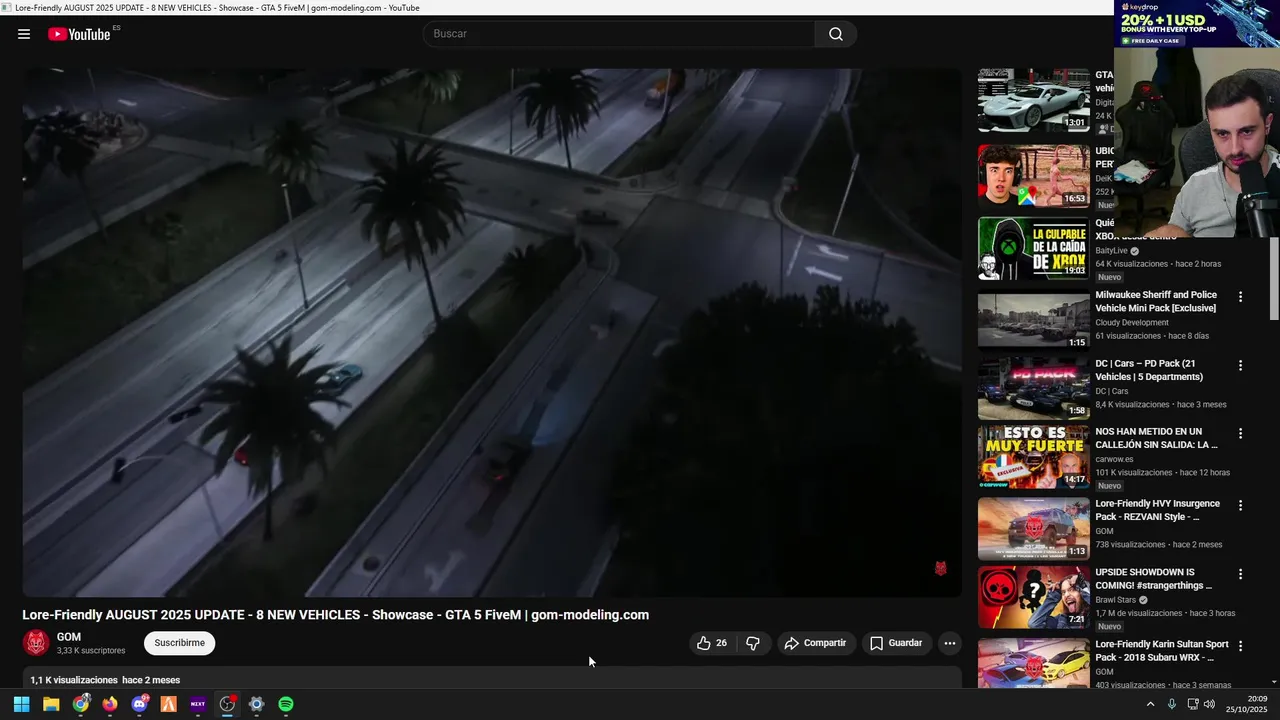Go to the YouTube home logo
Screen dimensions: 1280x720
click(x=79, y=34)
